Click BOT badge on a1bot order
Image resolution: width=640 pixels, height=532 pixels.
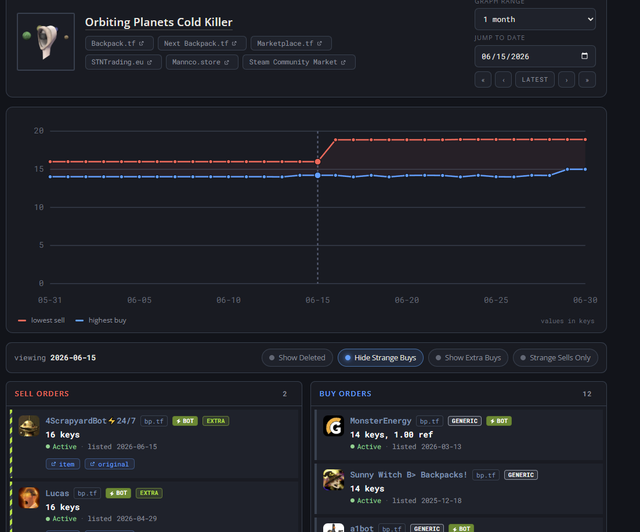pyautogui.click(x=461, y=528)
